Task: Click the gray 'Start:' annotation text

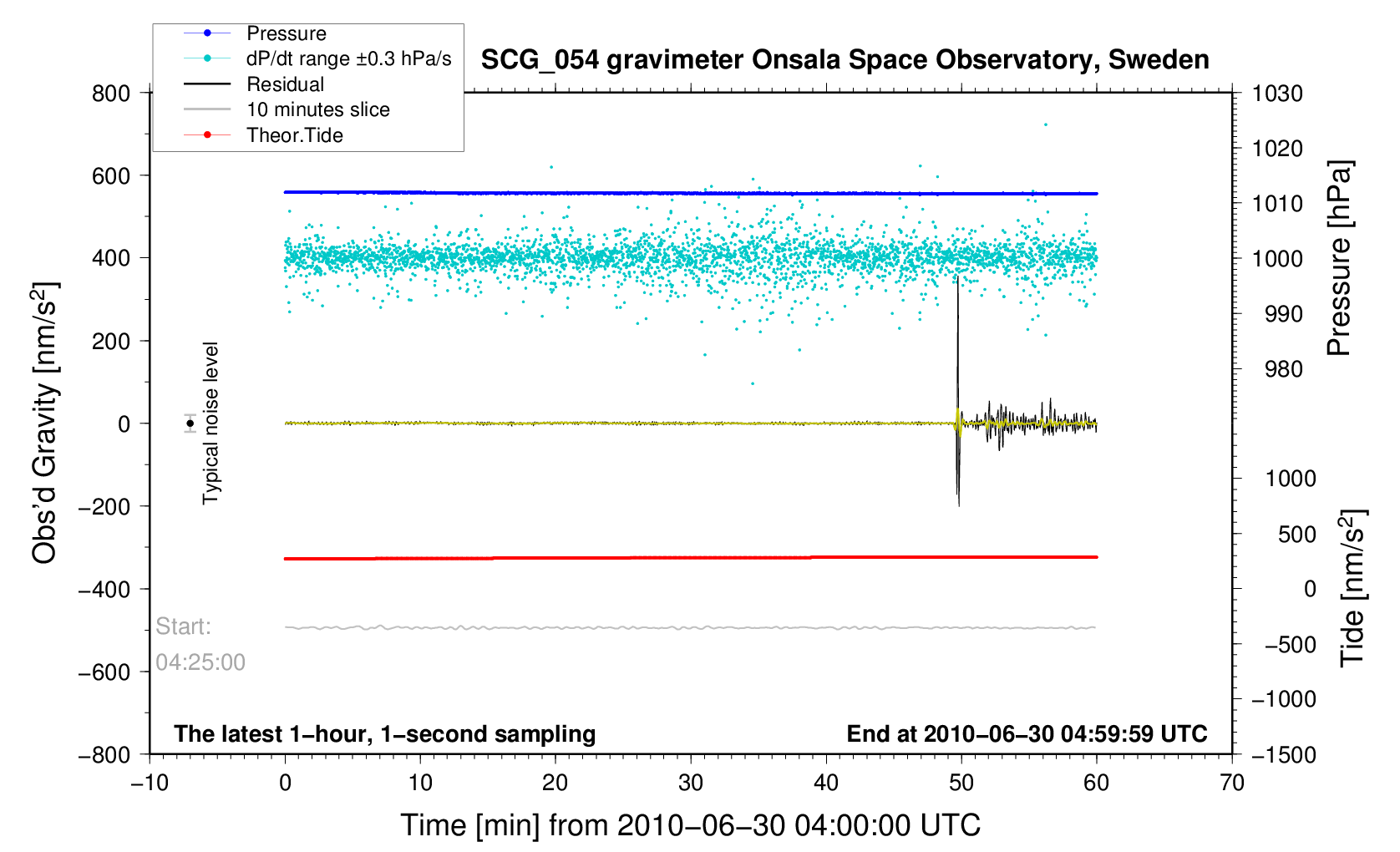Action: (184, 626)
